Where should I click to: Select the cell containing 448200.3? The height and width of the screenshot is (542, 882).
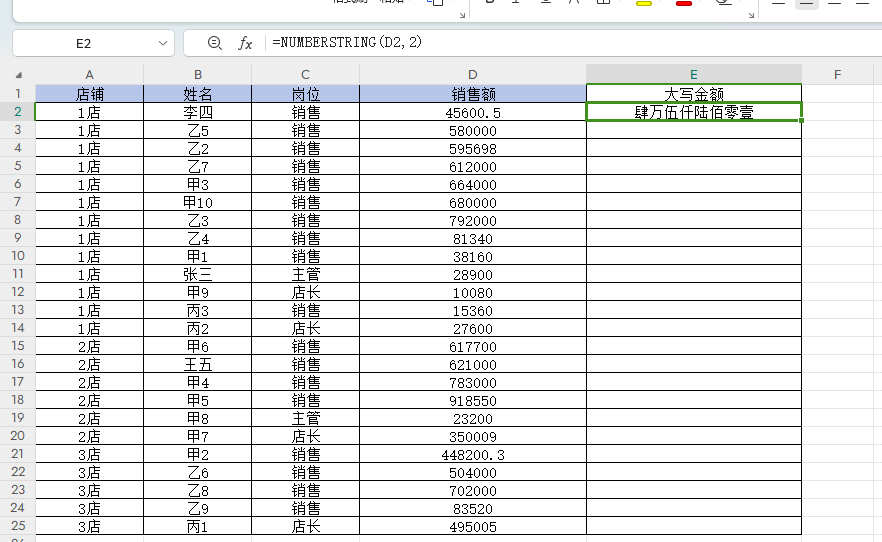[472, 454]
